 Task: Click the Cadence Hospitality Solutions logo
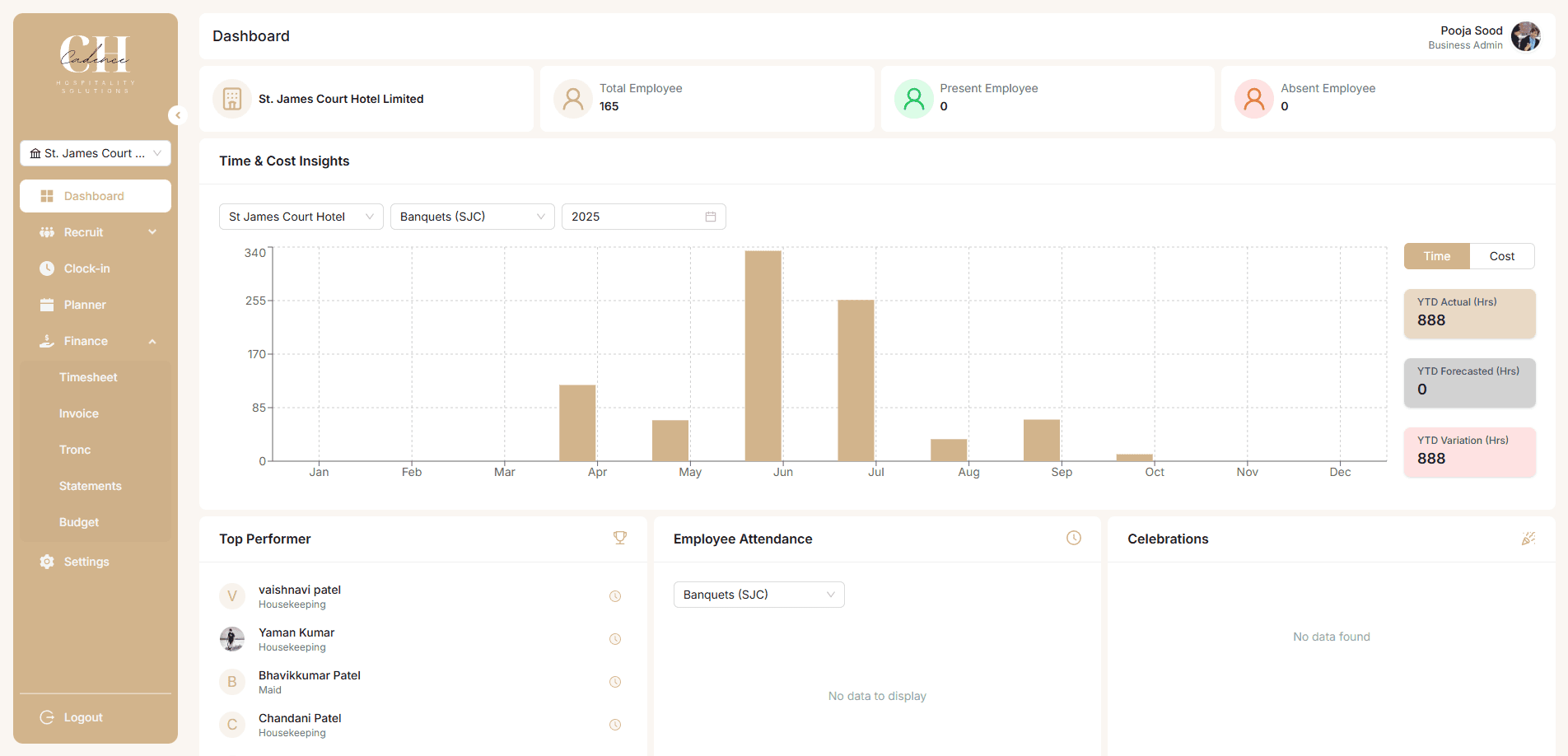point(96,63)
